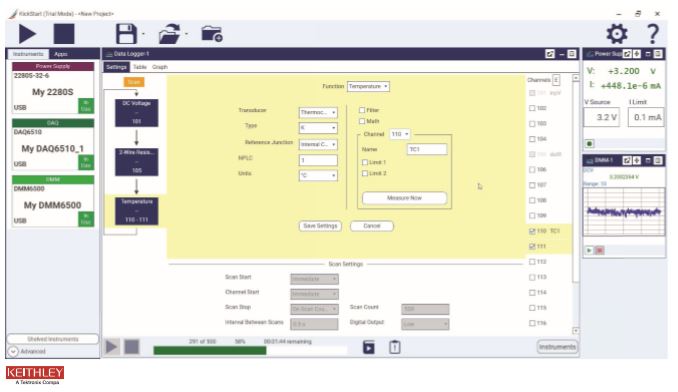The width and height of the screenshot is (678, 392).
Task: Click the orange Scan step button
Action: [x=134, y=82]
